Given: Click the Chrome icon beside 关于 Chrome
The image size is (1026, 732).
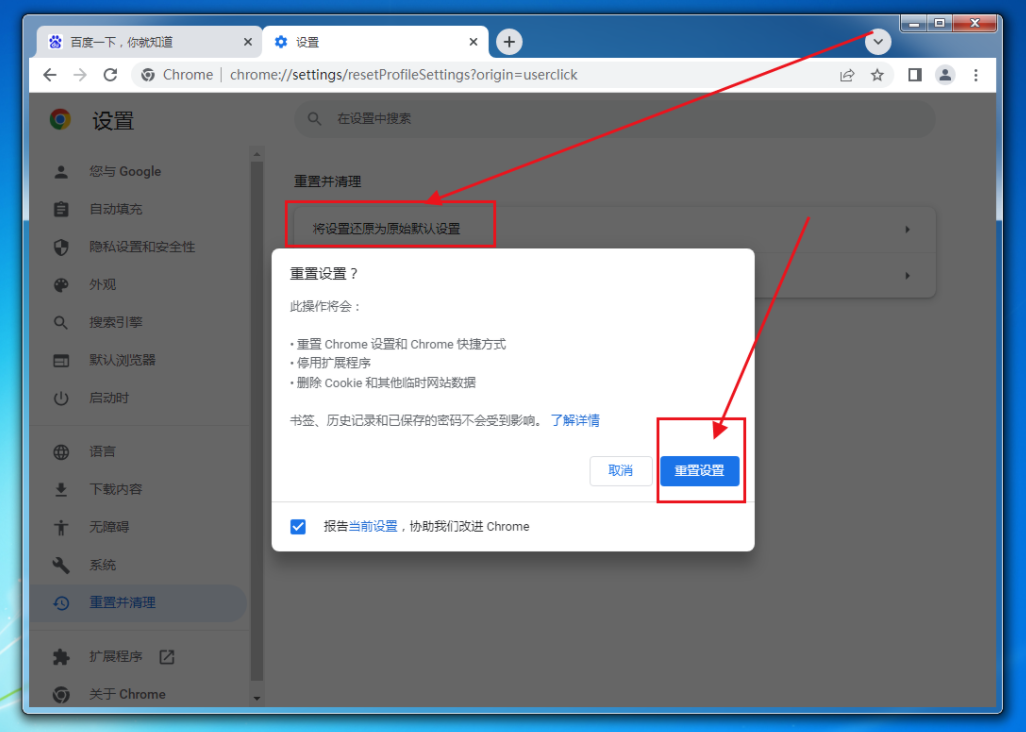Looking at the screenshot, I should click(x=61, y=694).
